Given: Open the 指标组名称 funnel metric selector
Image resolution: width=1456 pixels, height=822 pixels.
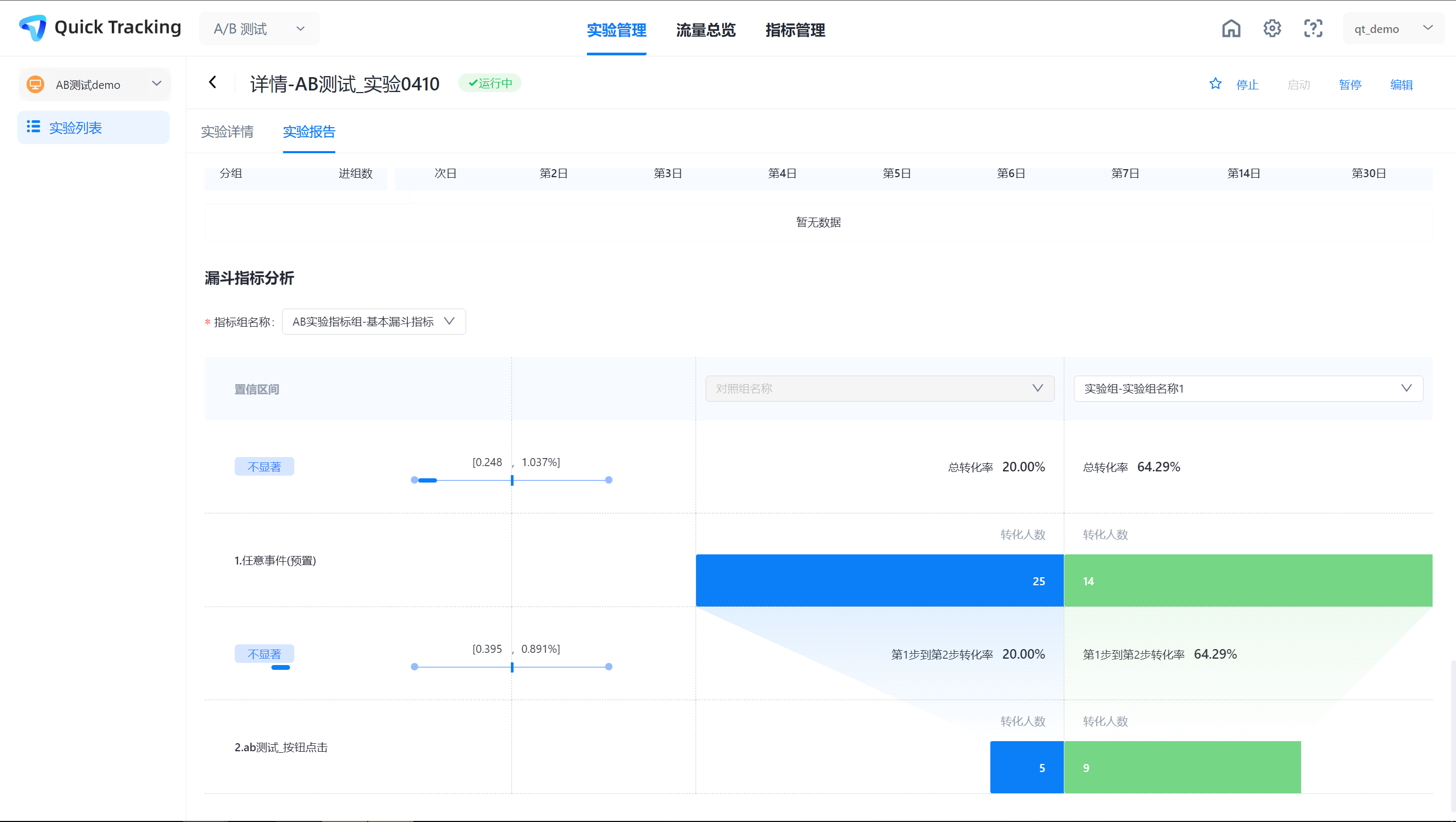Looking at the screenshot, I should pyautogui.click(x=374, y=321).
